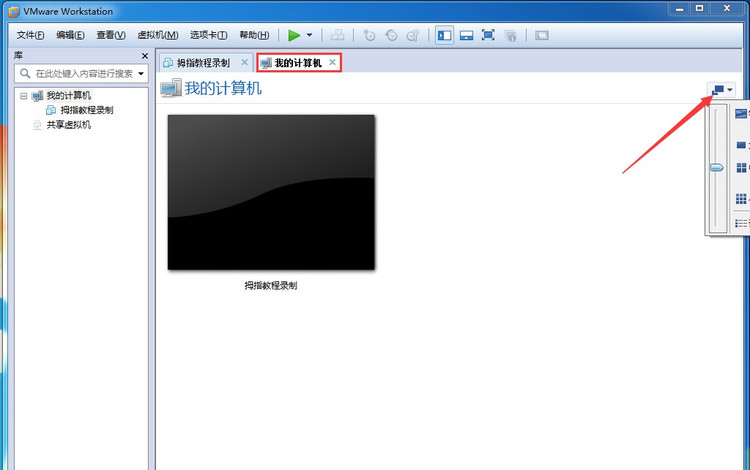Select 共享虚拟机 in the library tree
Image resolution: width=750 pixels, height=470 pixels.
point(68,125)
